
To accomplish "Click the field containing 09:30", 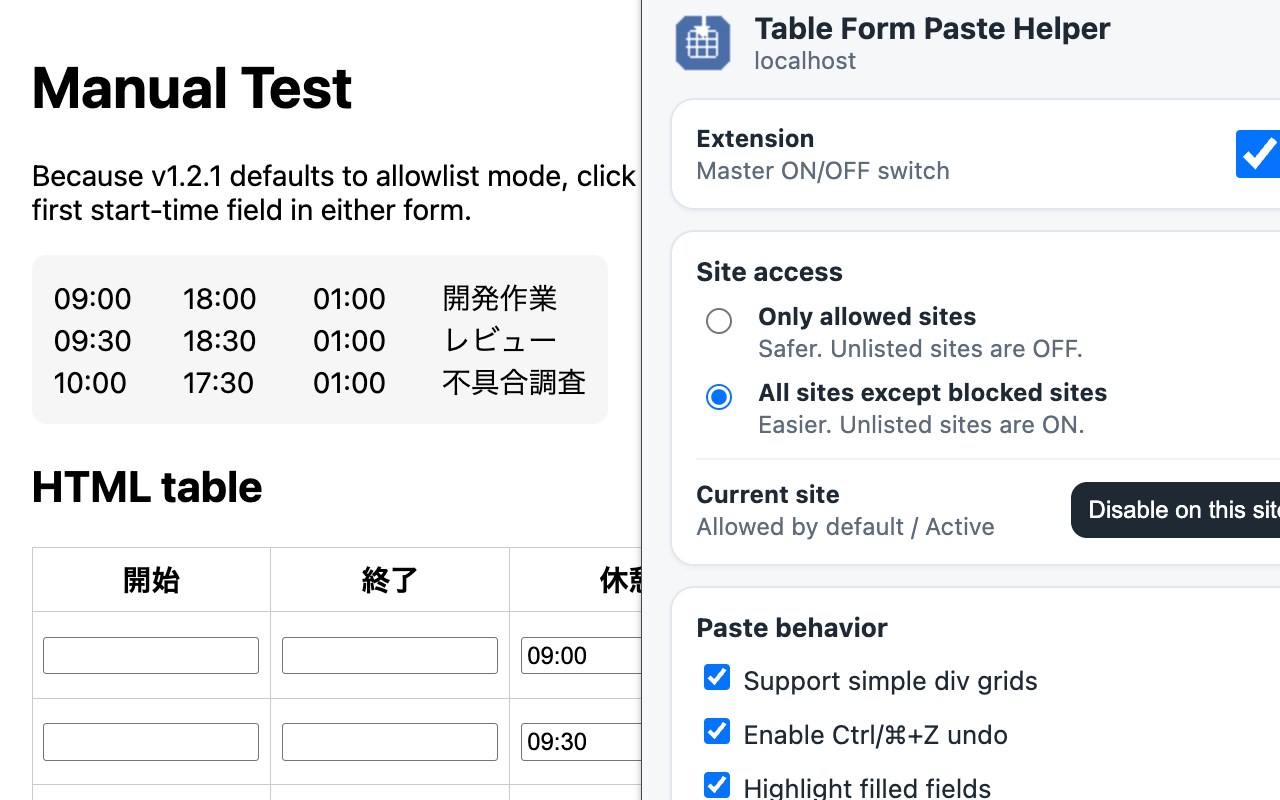I will click(581, 741).
